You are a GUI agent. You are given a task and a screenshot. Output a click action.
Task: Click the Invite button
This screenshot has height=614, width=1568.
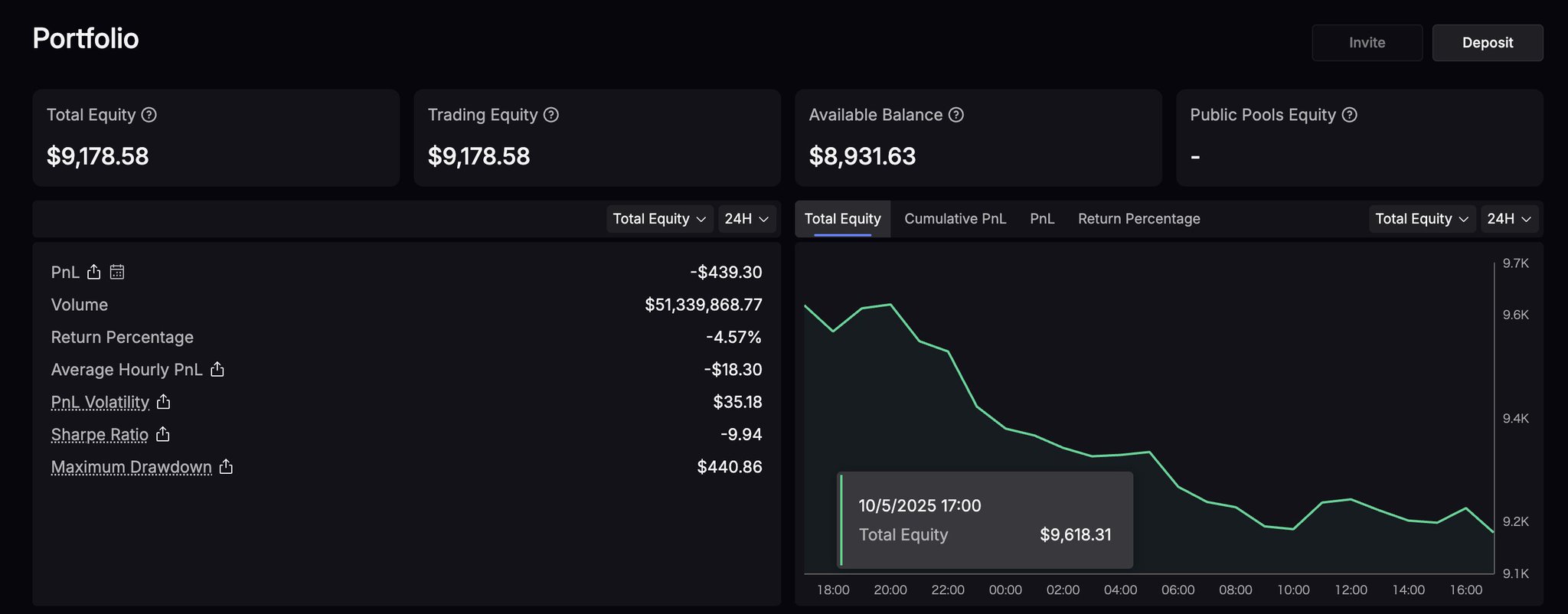pyautogui.click(x=1367, y=43)
